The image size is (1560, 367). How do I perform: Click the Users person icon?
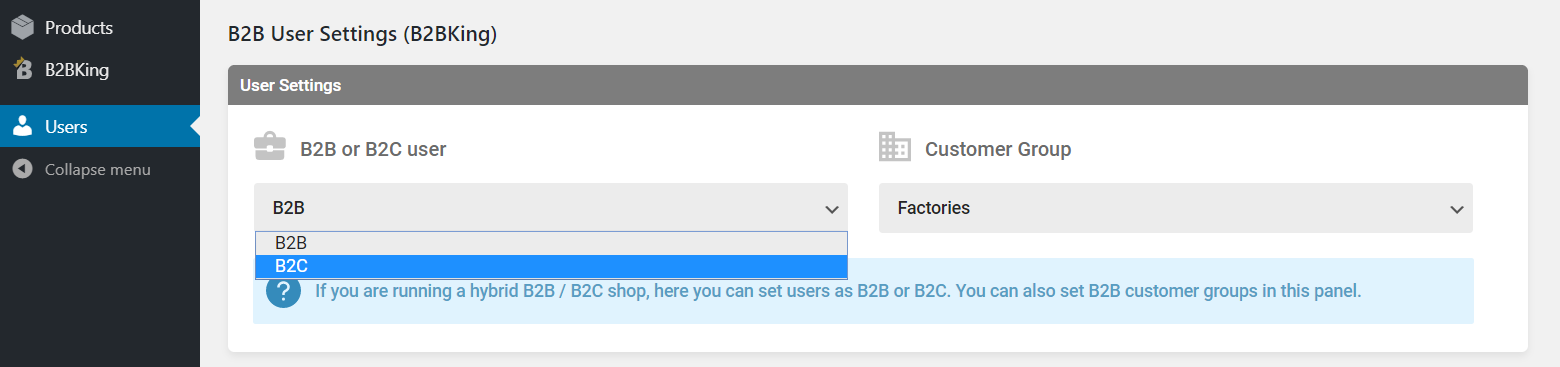(x=22, y=127)
